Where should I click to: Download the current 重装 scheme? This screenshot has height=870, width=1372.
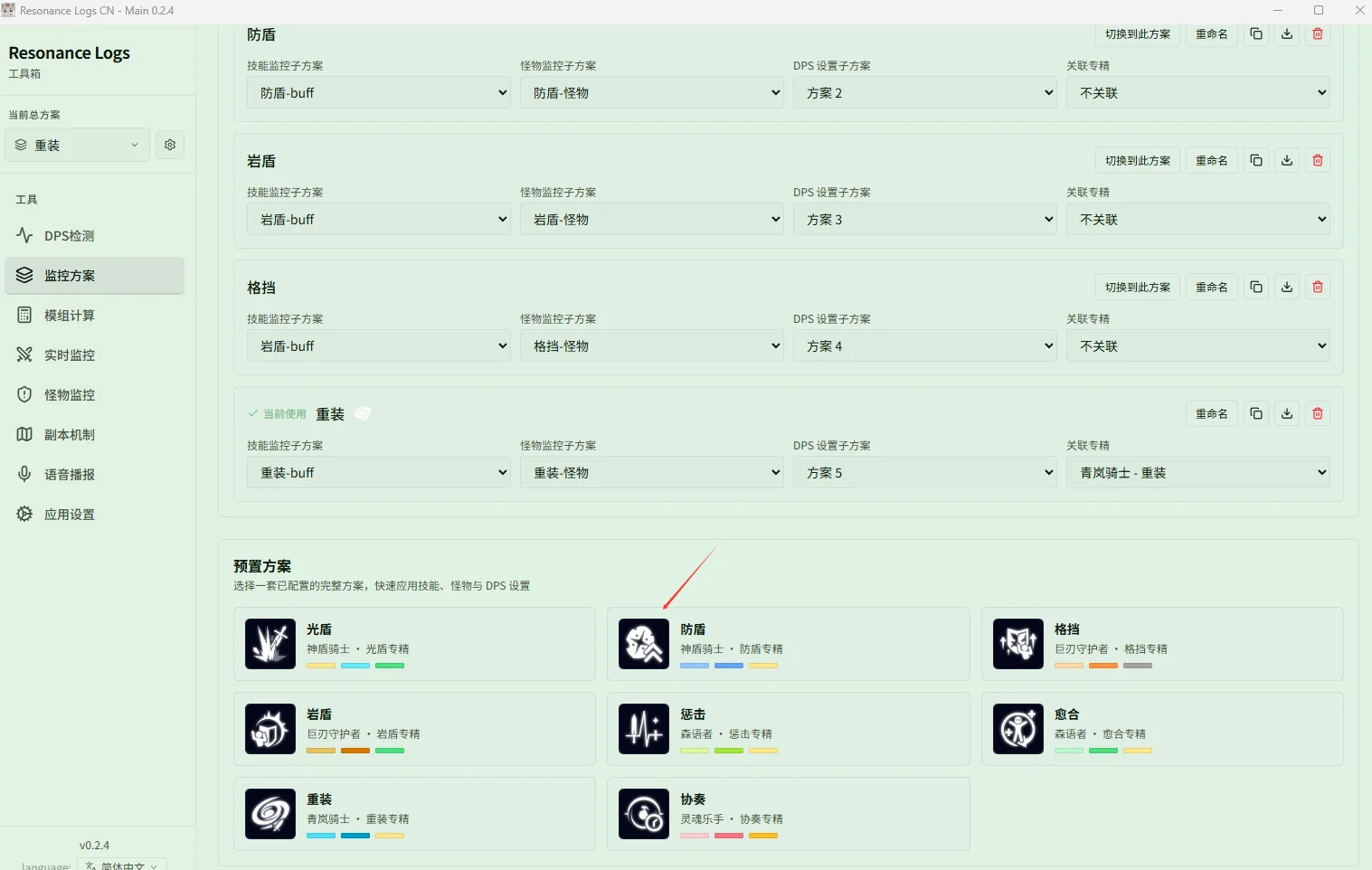pos(1287,413)
